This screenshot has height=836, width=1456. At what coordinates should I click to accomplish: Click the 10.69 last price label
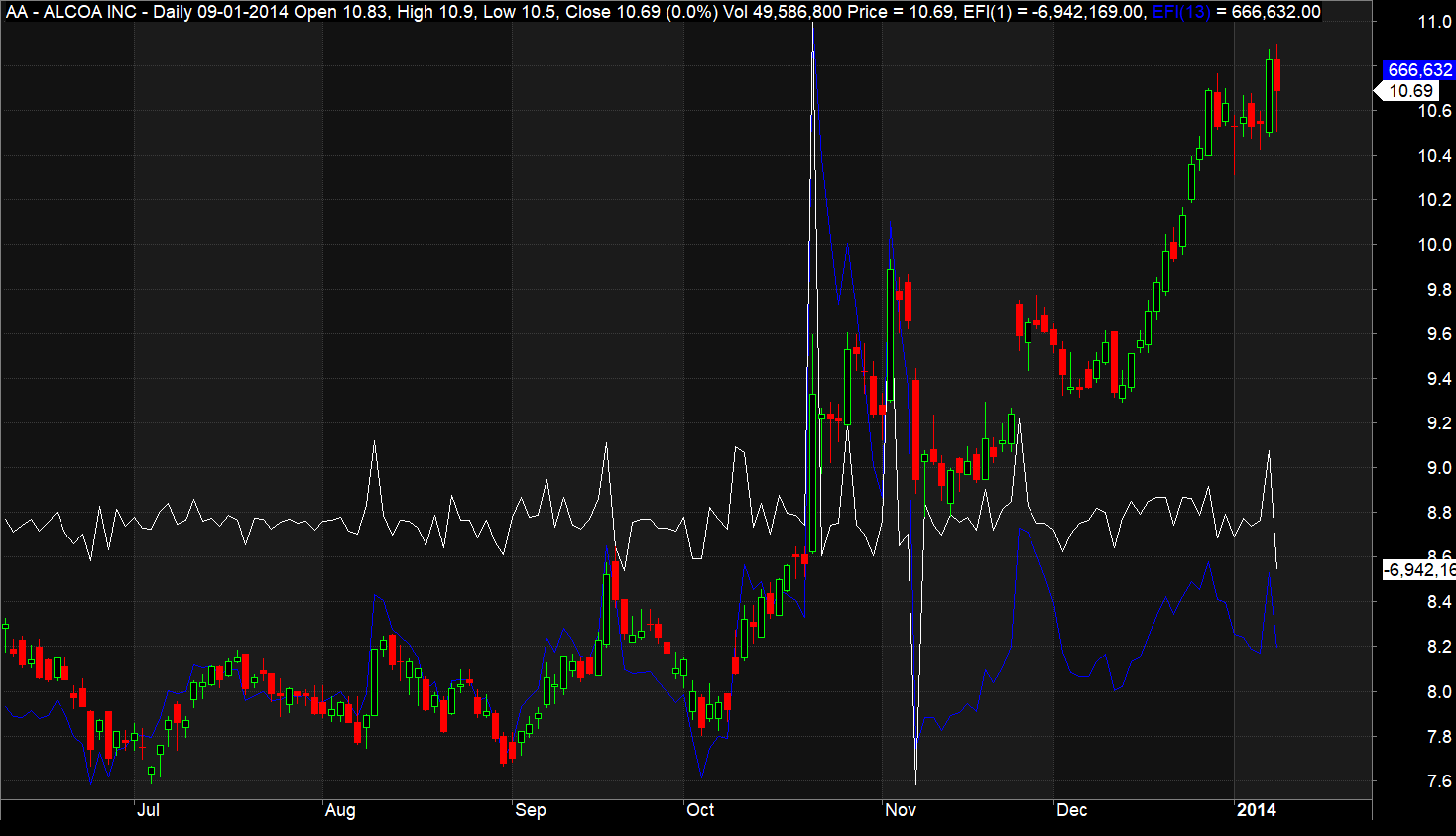click(1410, 91)
